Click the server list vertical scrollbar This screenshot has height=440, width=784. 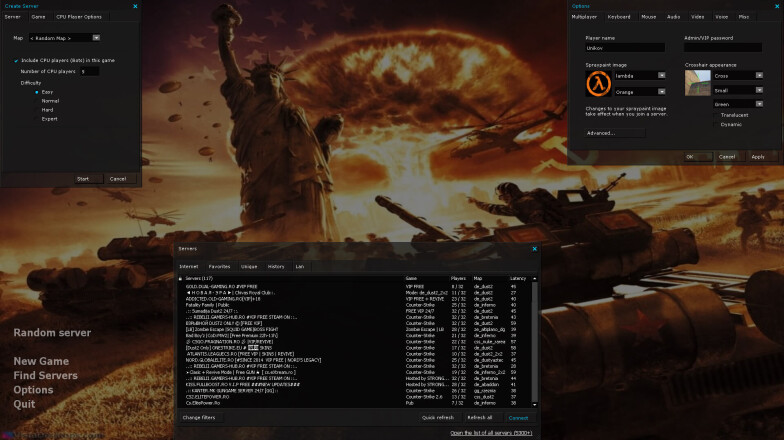[534, 342]
